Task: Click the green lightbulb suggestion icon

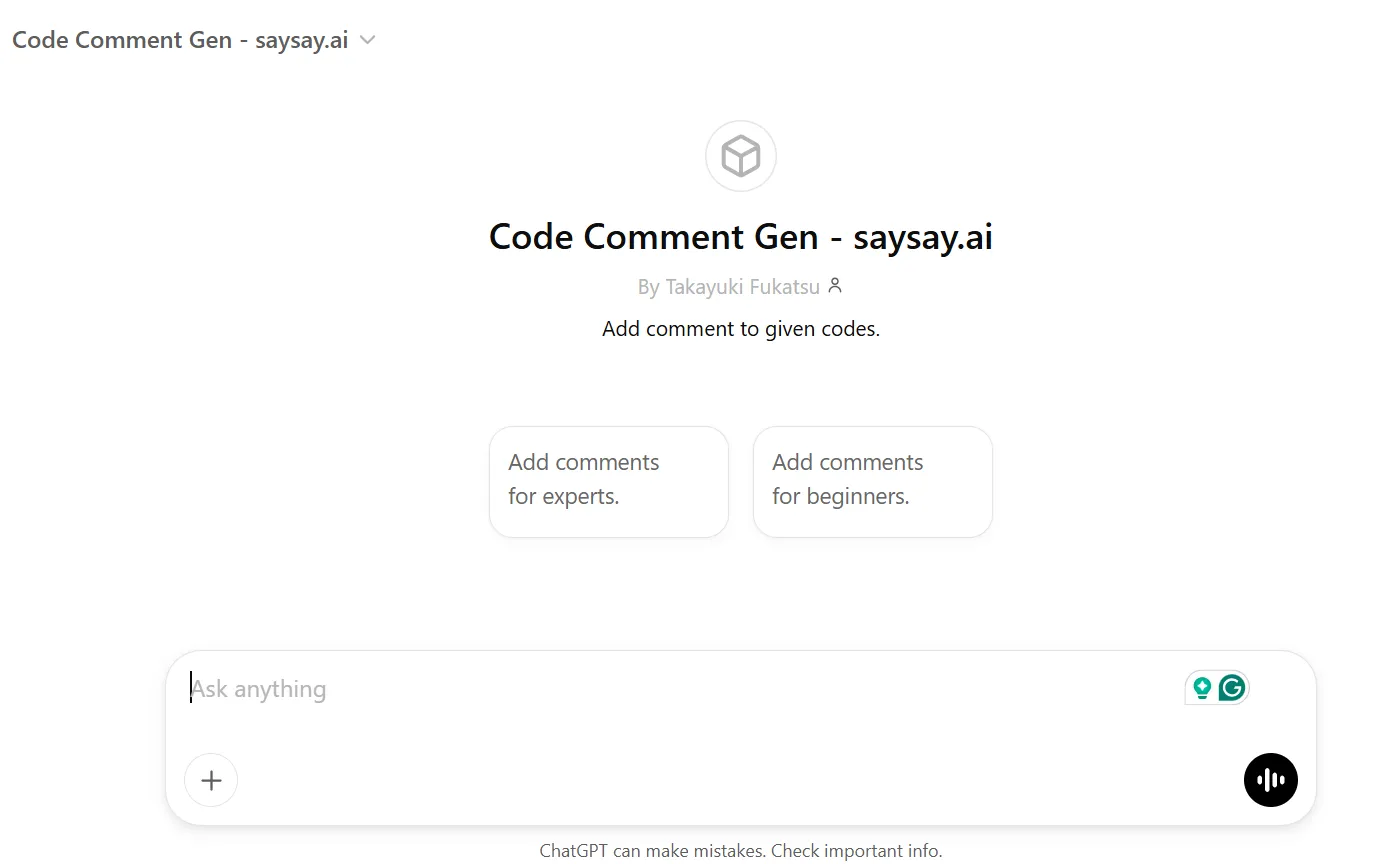Action: pos(1202,688)
